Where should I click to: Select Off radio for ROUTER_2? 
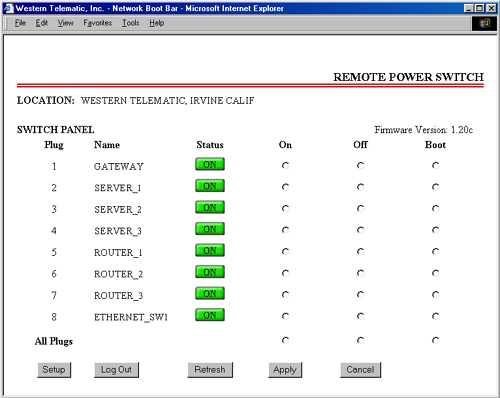360,273
